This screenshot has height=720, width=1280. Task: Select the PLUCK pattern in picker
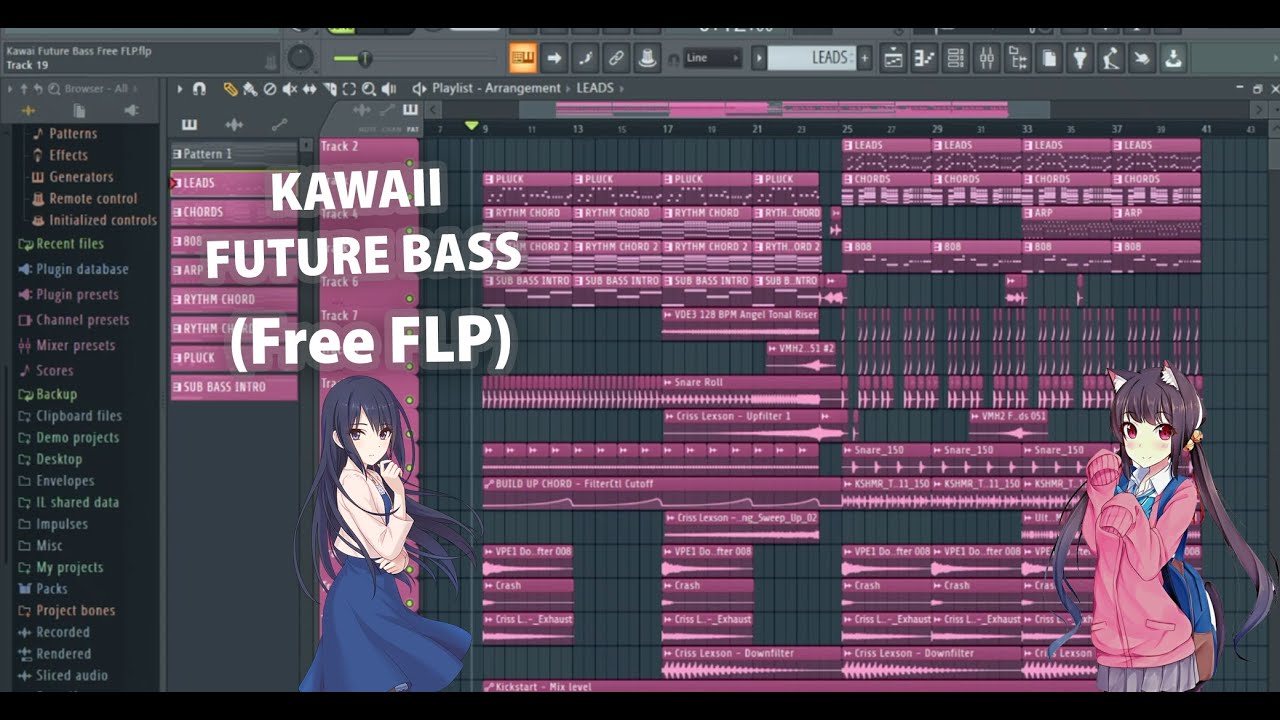point(234,357)
